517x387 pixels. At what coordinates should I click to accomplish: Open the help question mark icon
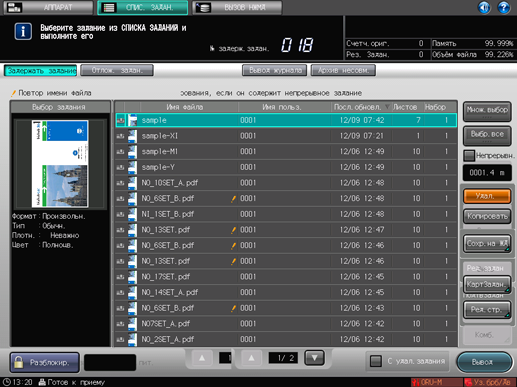504,7
